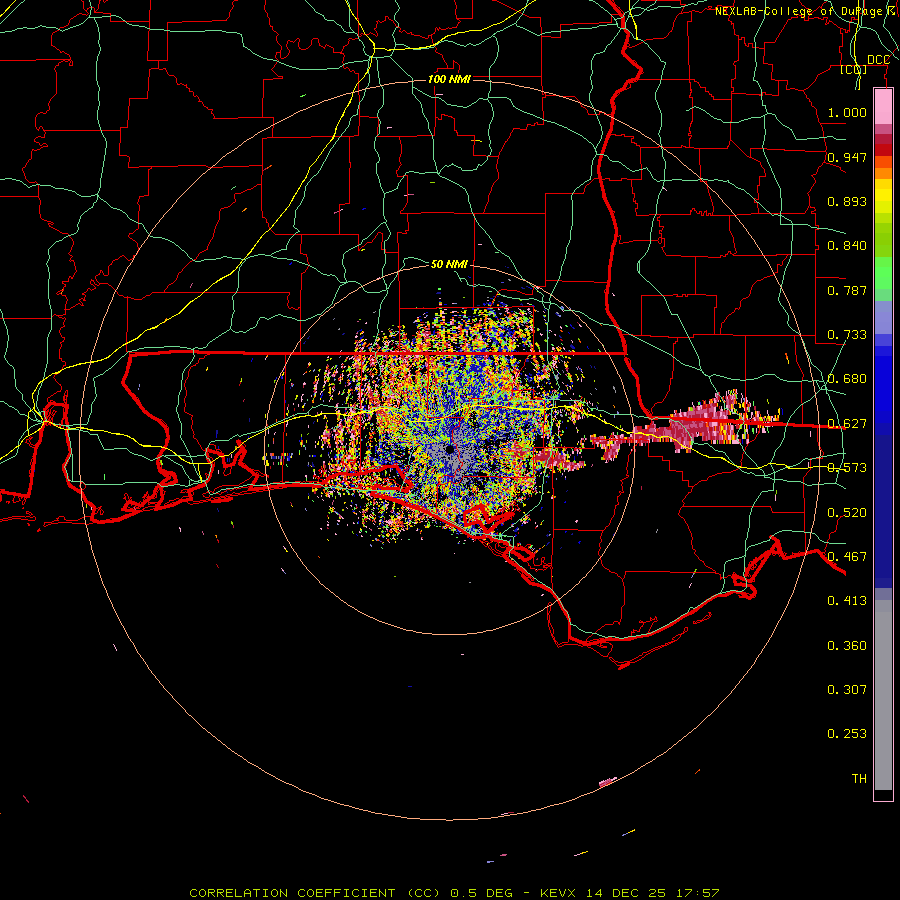900x900 pixels.
Task: Click the bright green segment of the color bar
Action: click(x=883, y=273)
